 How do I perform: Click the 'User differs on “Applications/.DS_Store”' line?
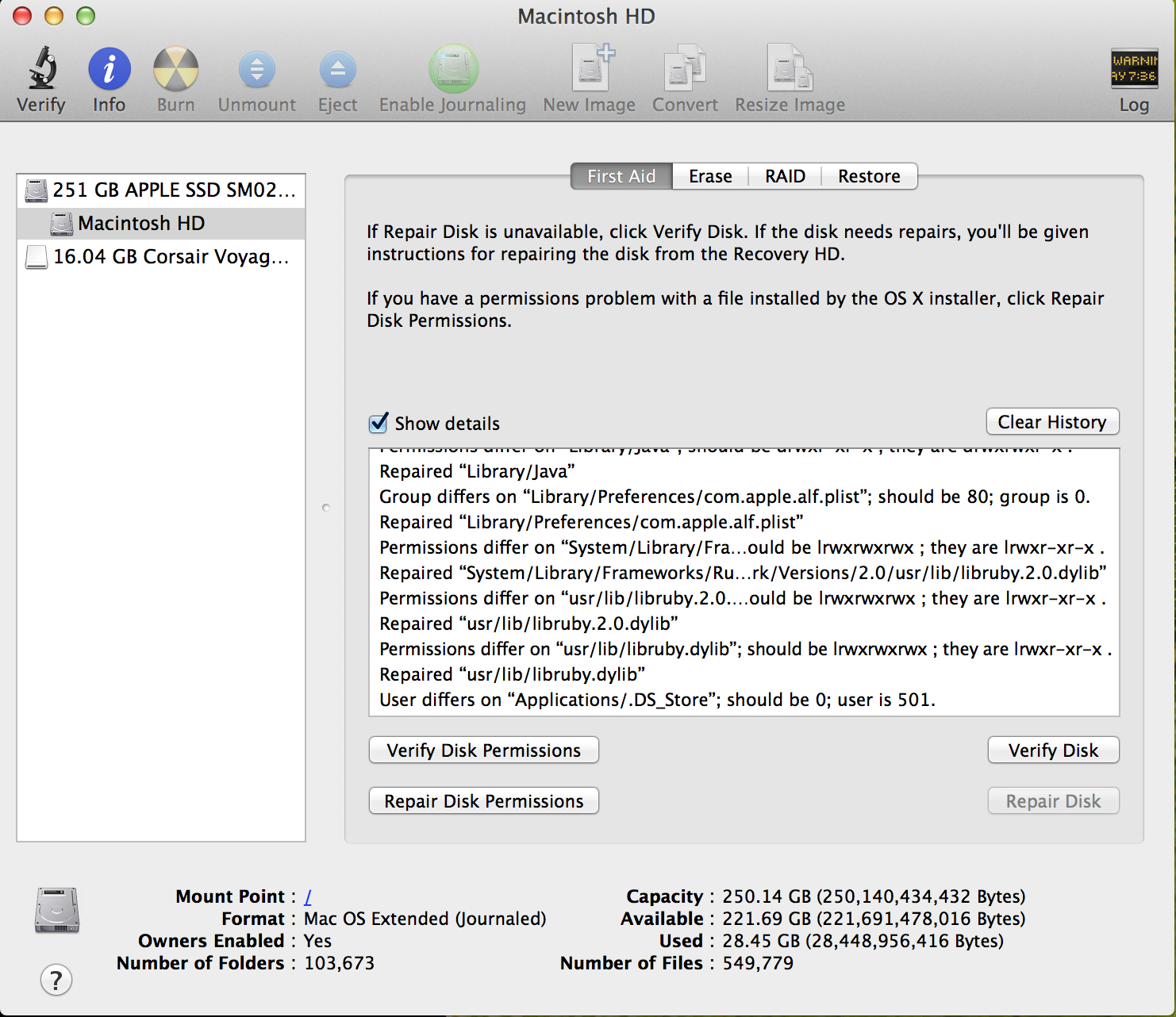click(657, 700)
